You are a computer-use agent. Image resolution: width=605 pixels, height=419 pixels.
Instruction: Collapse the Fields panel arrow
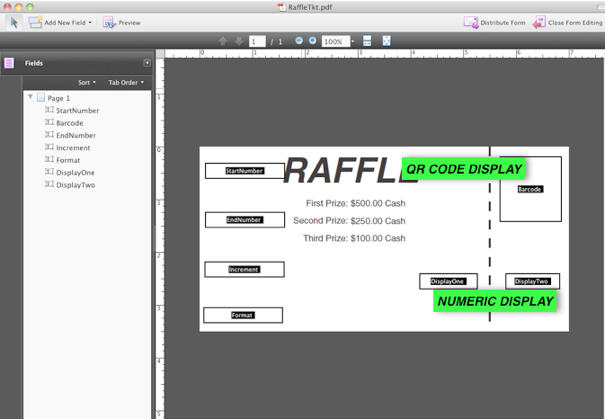147,63
